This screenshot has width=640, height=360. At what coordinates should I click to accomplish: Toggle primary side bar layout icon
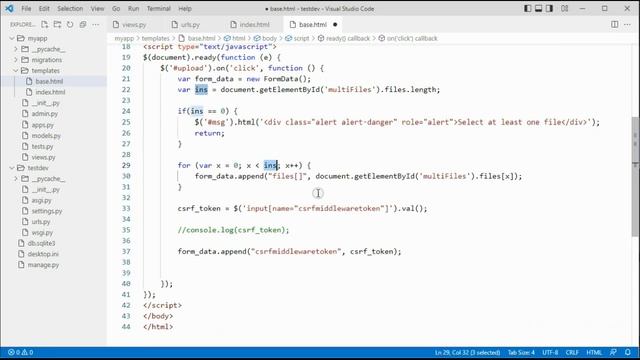point(527,8)
